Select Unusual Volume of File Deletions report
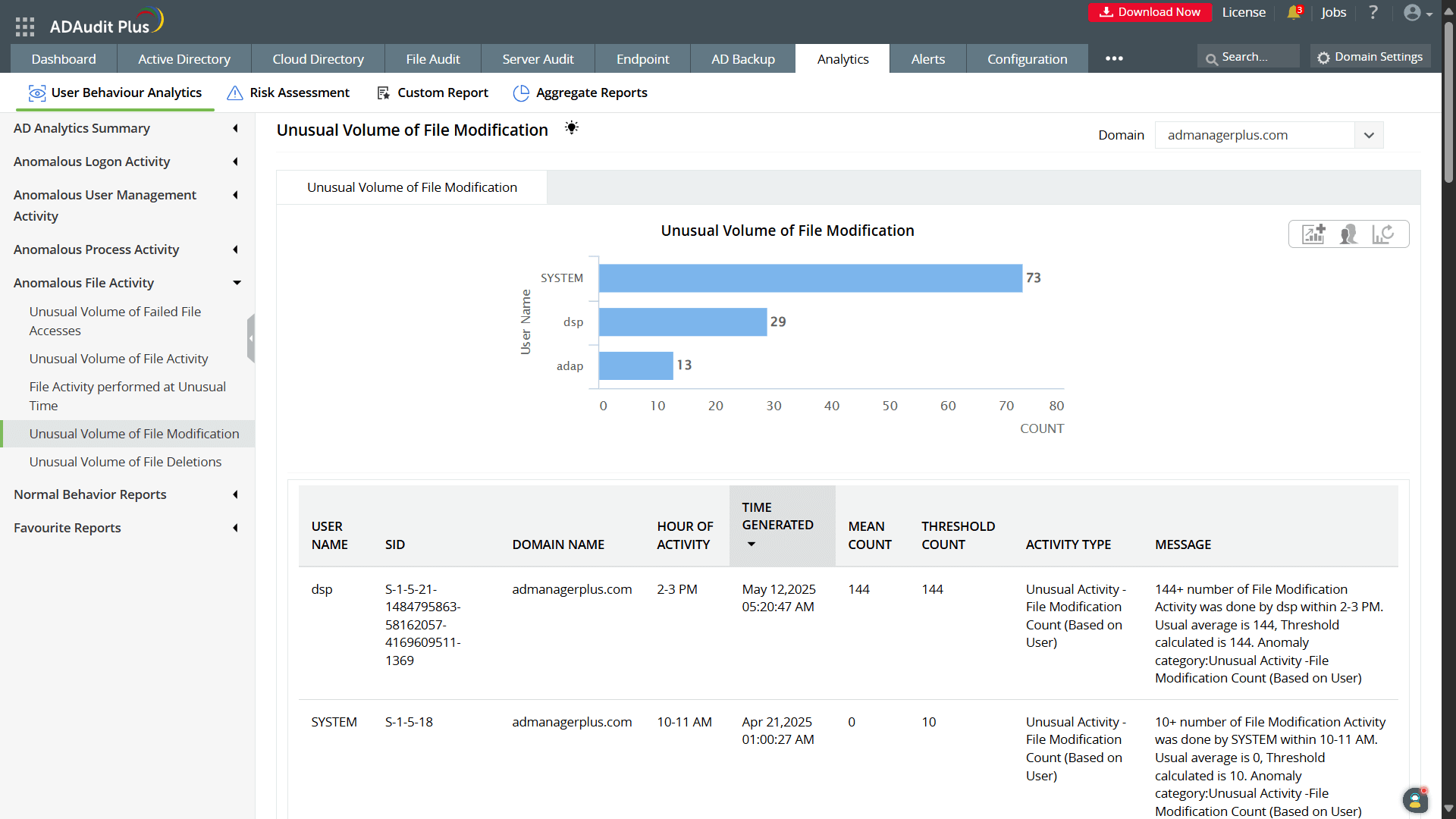This screenshot has width=1456, height=819. (x=125, y=461)
